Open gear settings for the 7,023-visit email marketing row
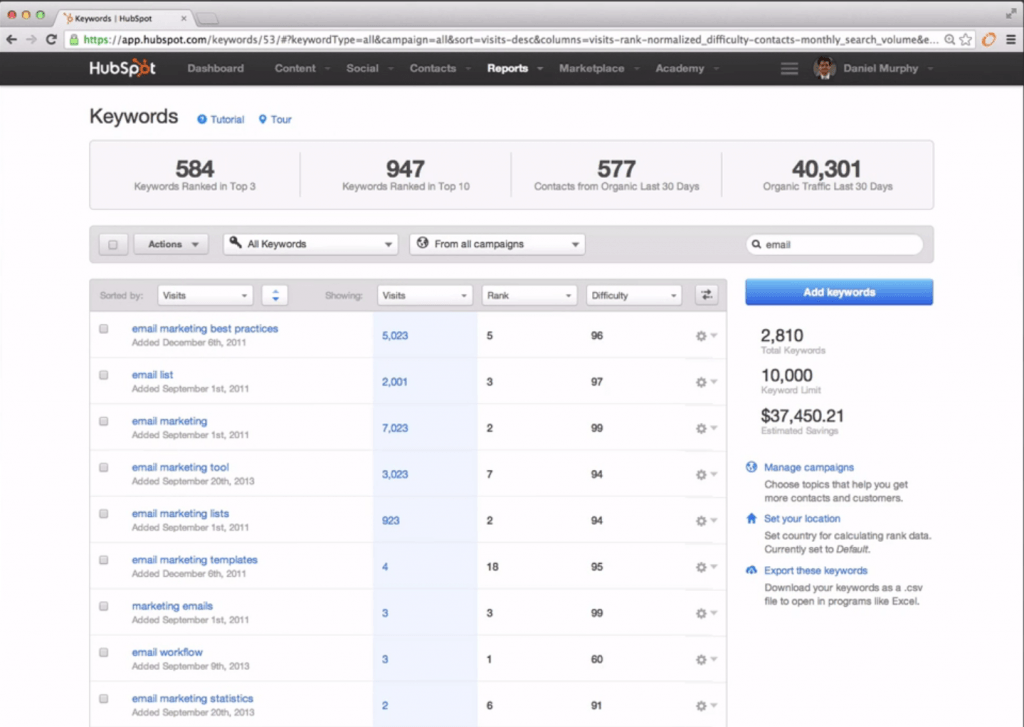 pos(706,428)
